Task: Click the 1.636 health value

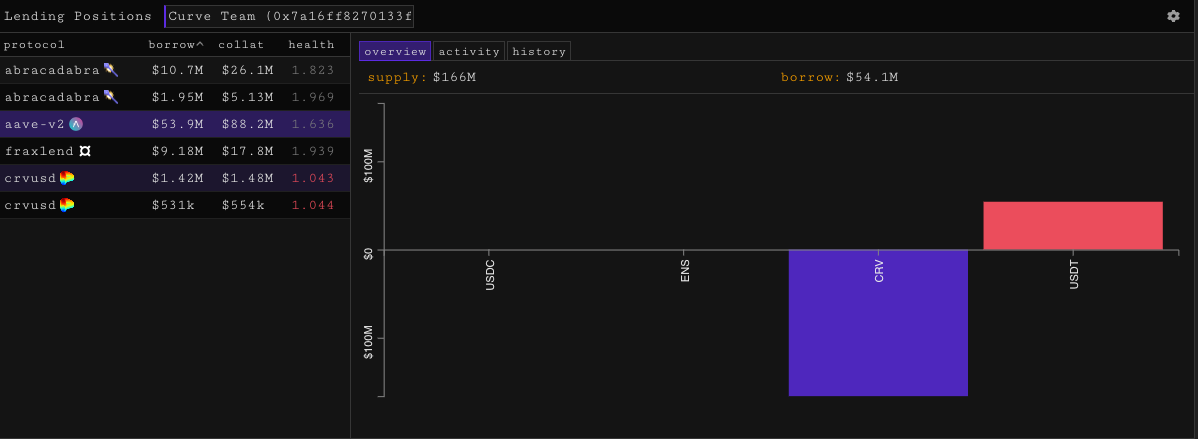Action: (312, 124)
